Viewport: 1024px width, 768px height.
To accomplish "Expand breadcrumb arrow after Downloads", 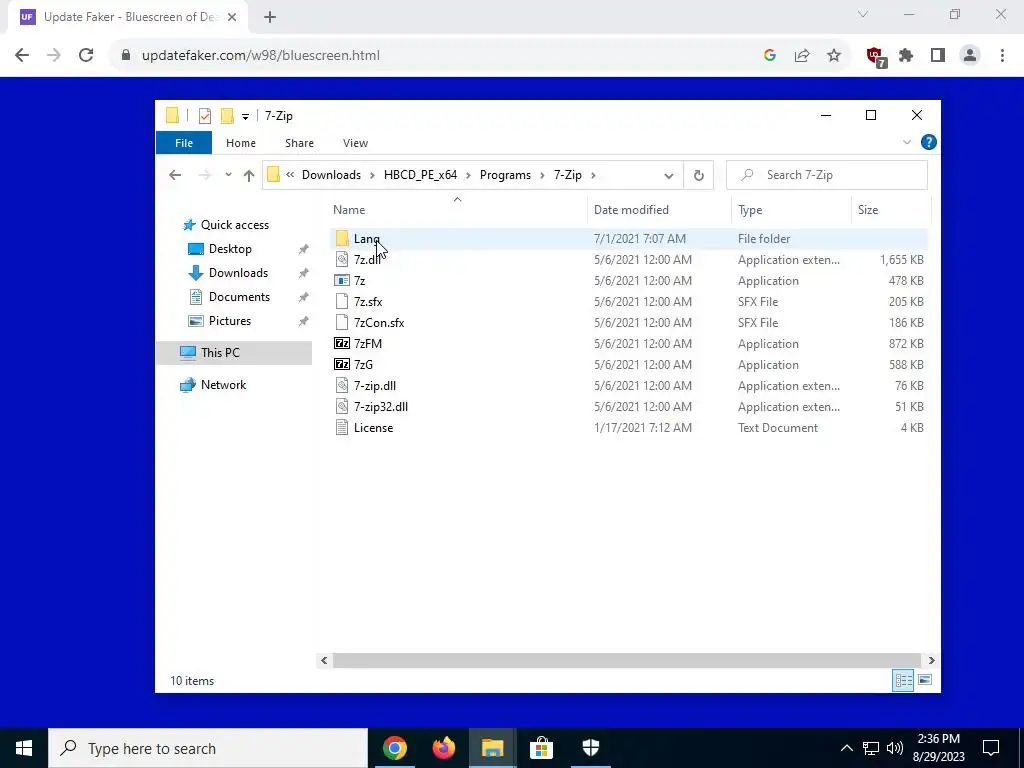I will click(x=372, y=175).
